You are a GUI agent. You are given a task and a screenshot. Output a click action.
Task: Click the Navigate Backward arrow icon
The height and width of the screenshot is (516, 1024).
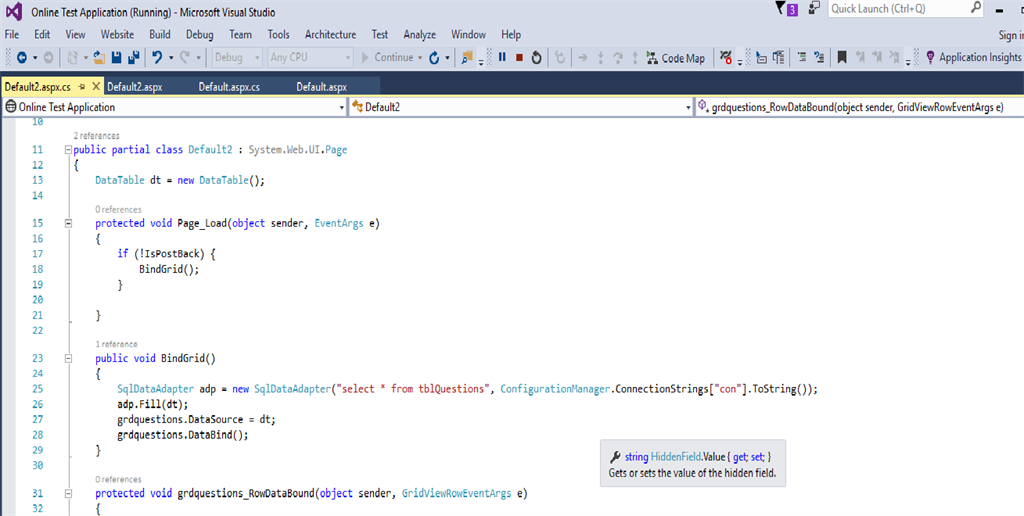(x=21, y=58)
